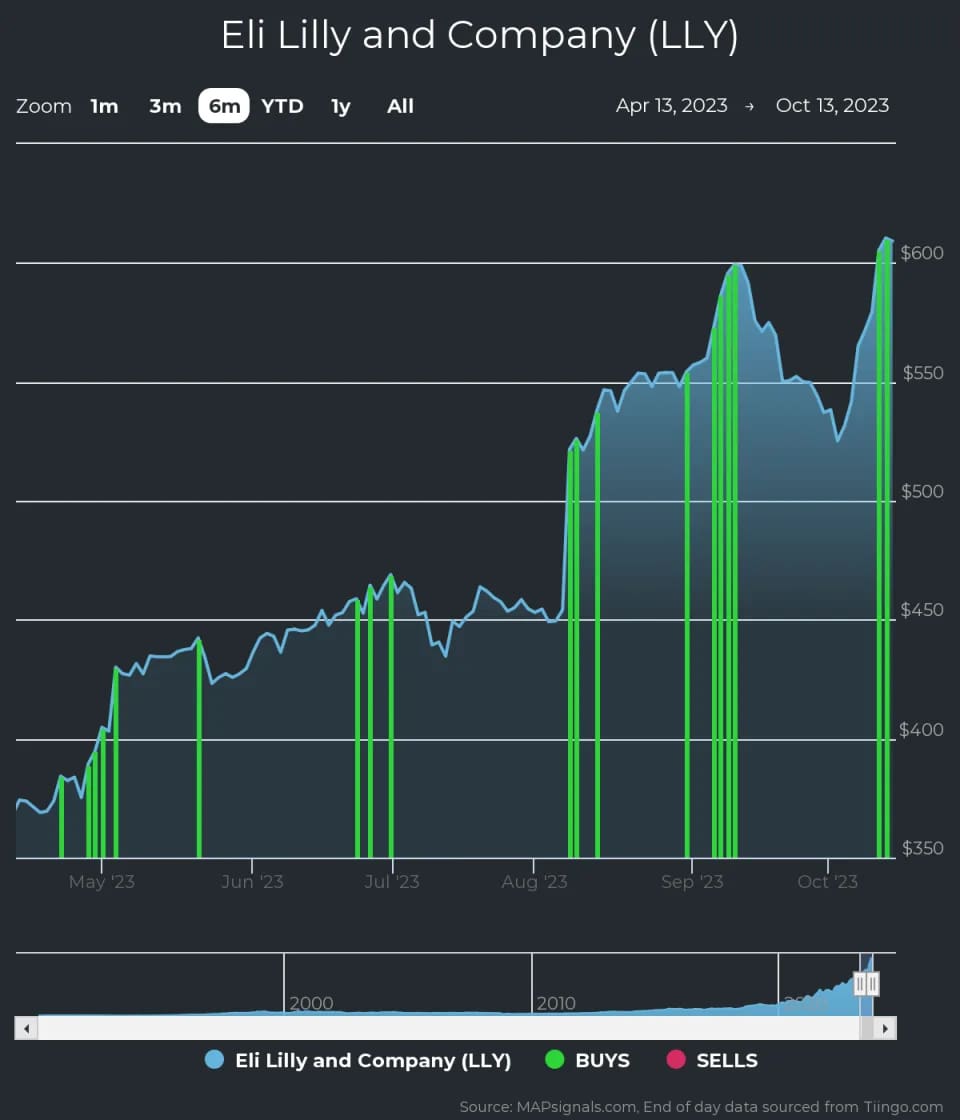Viewport: 960px width, 1120px height.
Task: Grab the right navigator range handle
Action: (872, 984)
